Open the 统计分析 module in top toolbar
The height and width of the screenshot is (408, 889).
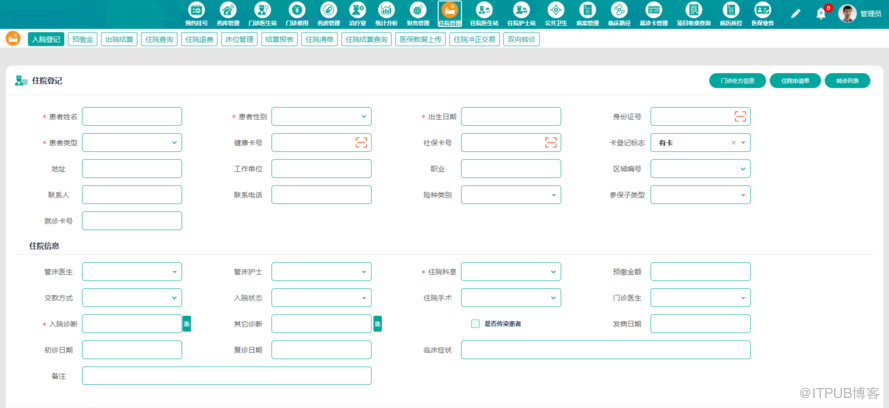(386, 12)
